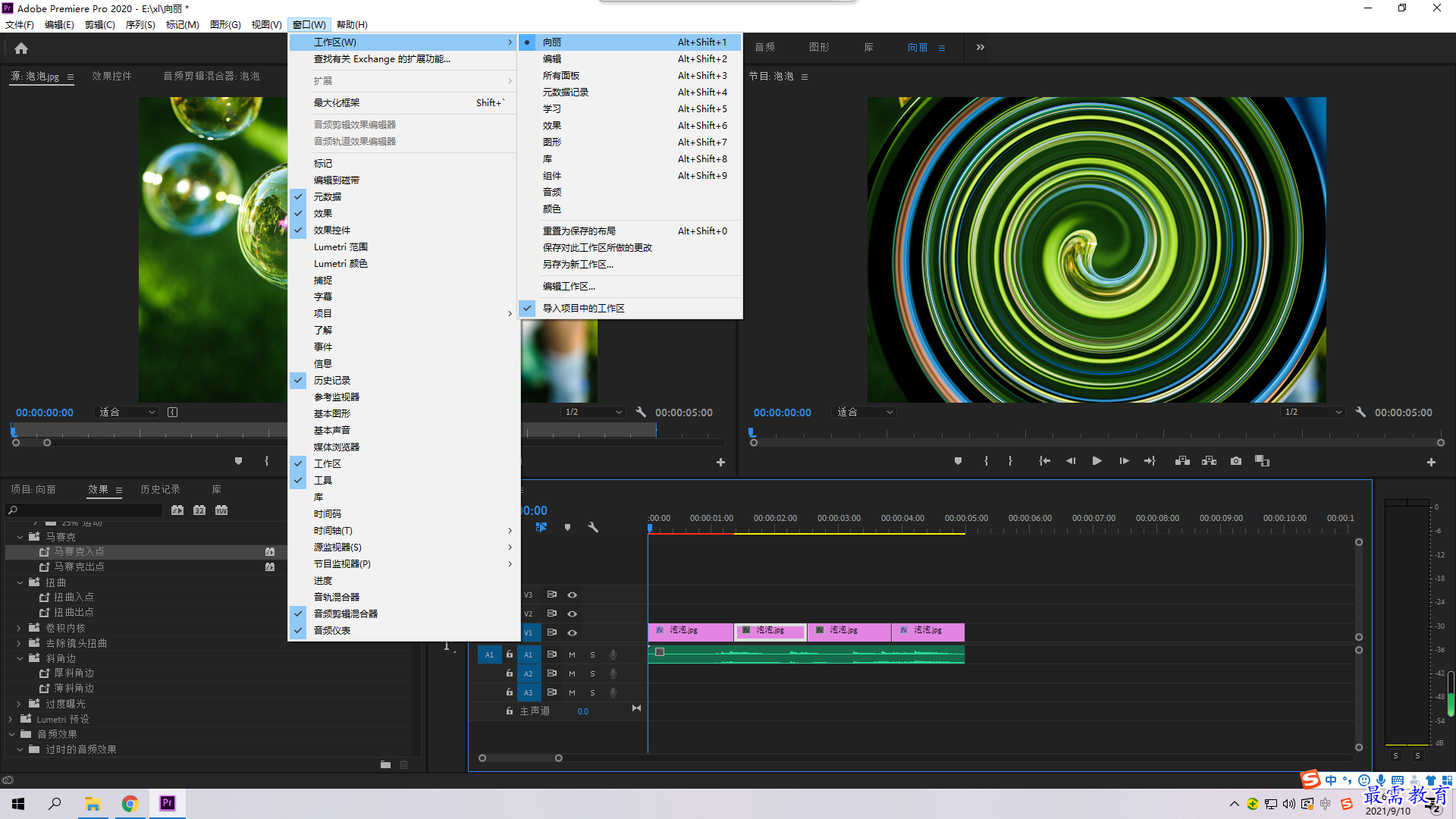This screenshot has height=819, width=1456.
Task: Click the 图形 workspace tab
Action: [819, 47]
